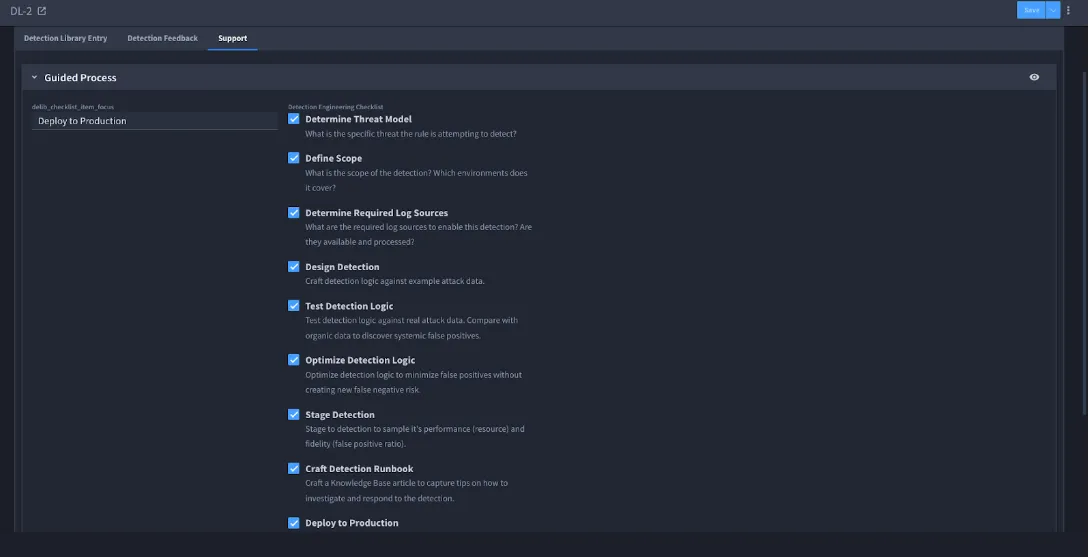Click 'Craft detection logic against example' description
The image size is (1090, 557).
(395, 282)
